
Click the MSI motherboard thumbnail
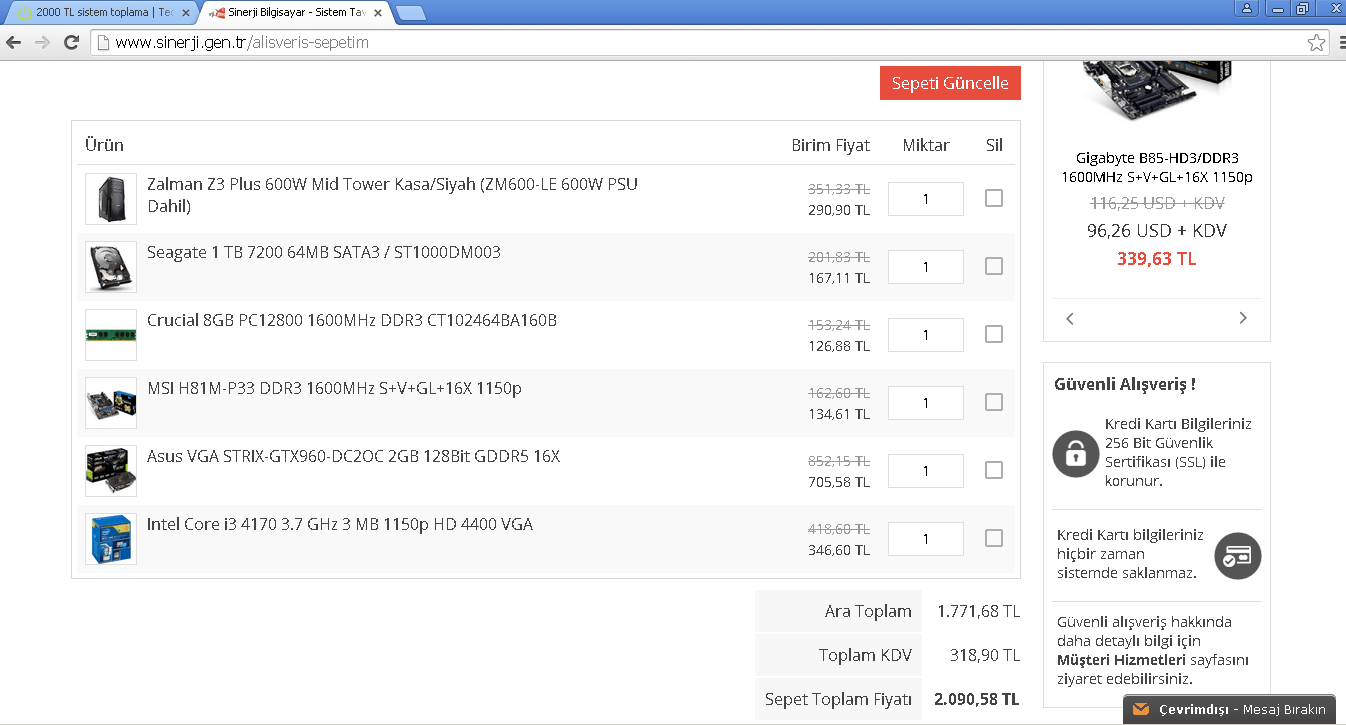111,403
